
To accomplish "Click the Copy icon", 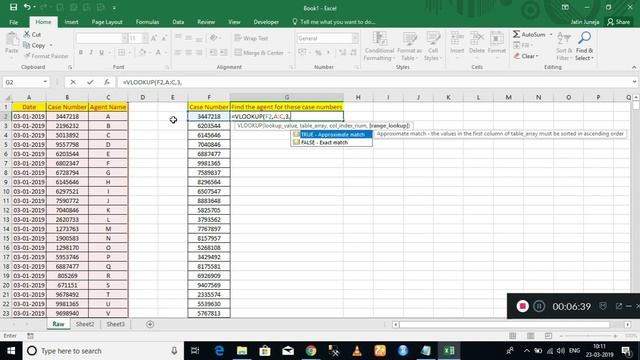I will (x=27, y=45).
